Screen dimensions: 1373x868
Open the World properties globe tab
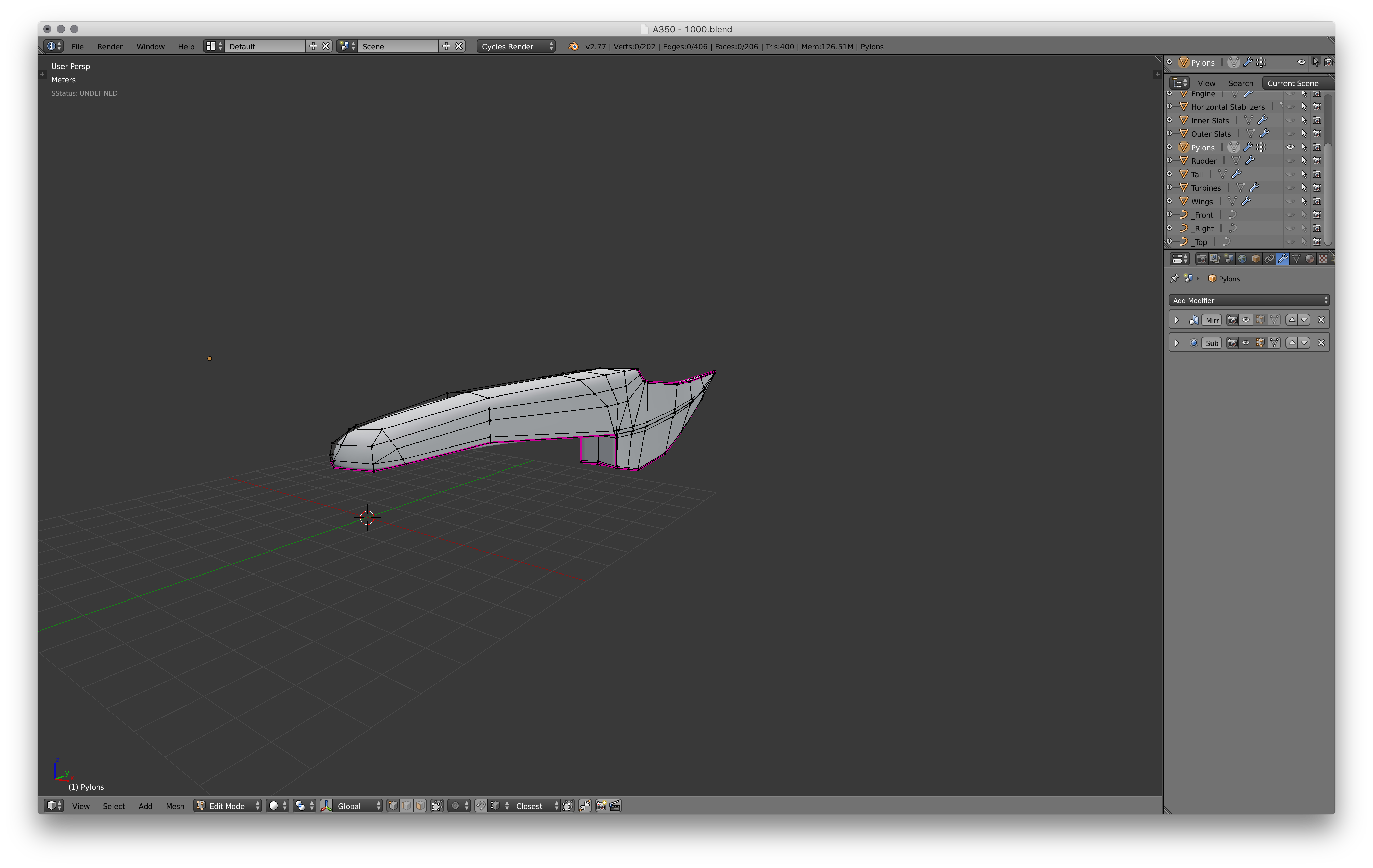click(1242, 259)
